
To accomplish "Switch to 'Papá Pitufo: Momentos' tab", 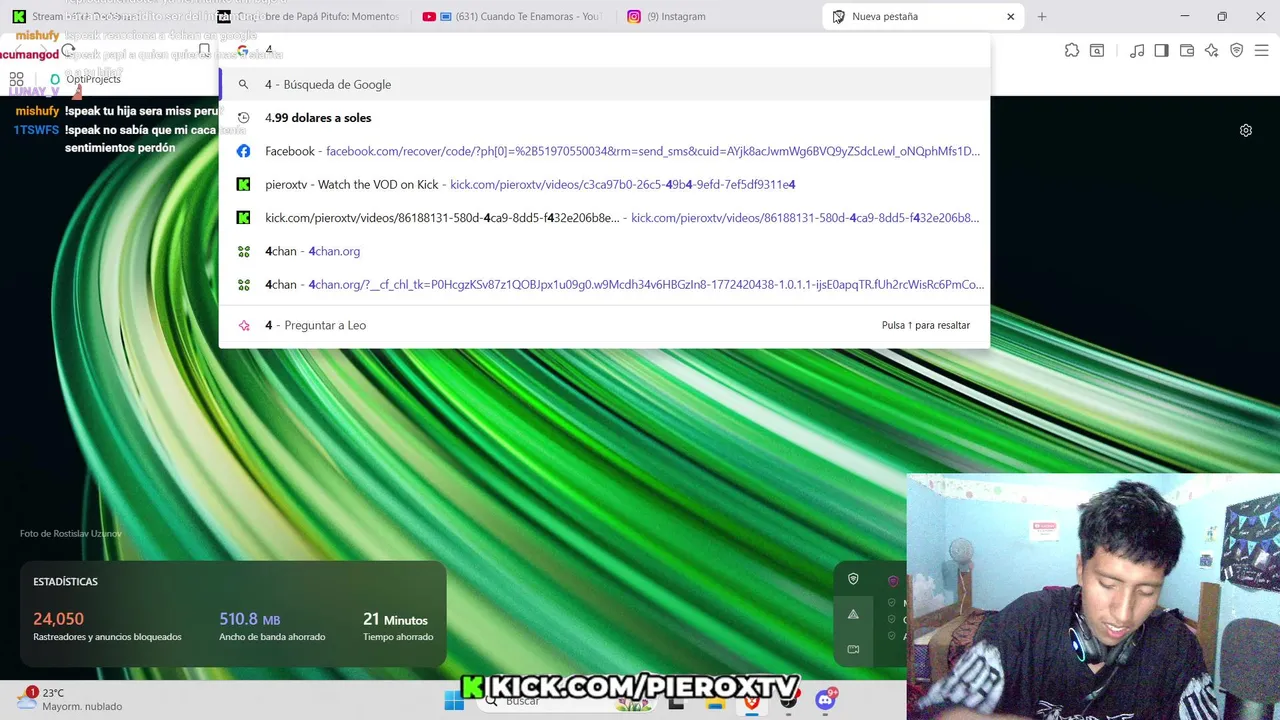I will [x=312, y=16].
